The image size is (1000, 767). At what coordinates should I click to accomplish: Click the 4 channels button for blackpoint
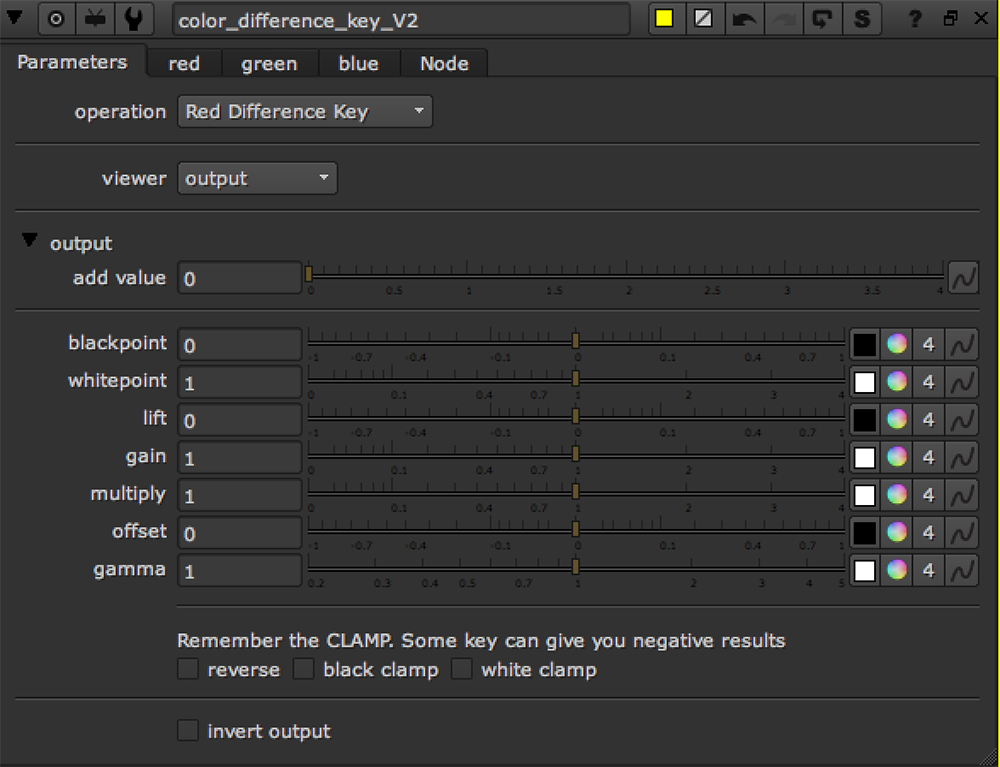(x=929, y=345)
